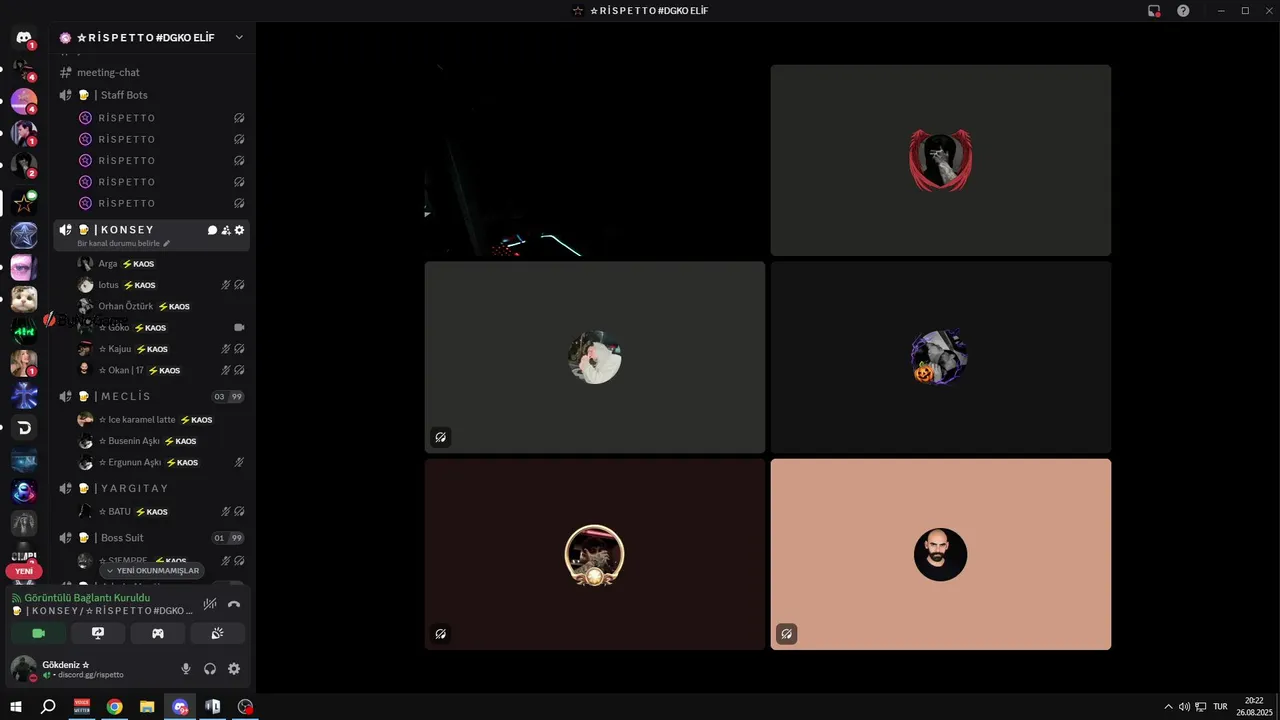1280x720 pixels.
Task: Click invite people icon on KONSEY channel
Action: pyautogui.click(x=226, y=230)
